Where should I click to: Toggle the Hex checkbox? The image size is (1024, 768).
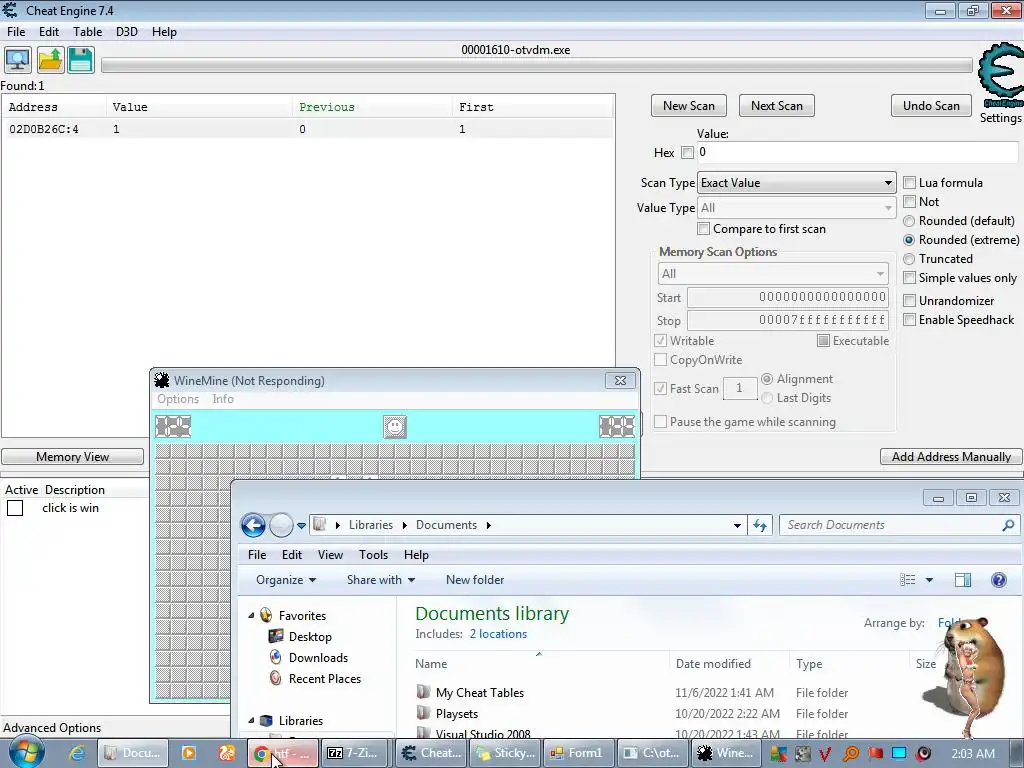point(687,152)
